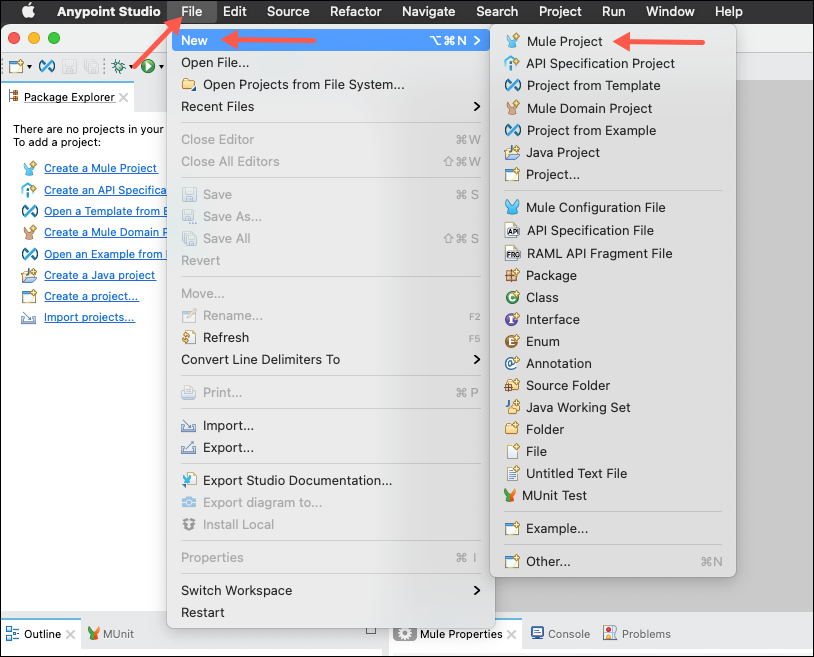Open the Run toolbar dropdown arrow
814x657 pixels.
(161, 67)
